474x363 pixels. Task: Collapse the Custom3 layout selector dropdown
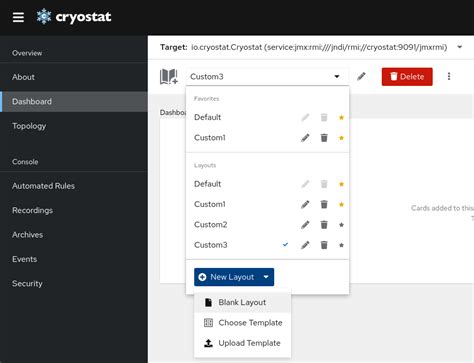coord(337,77)
